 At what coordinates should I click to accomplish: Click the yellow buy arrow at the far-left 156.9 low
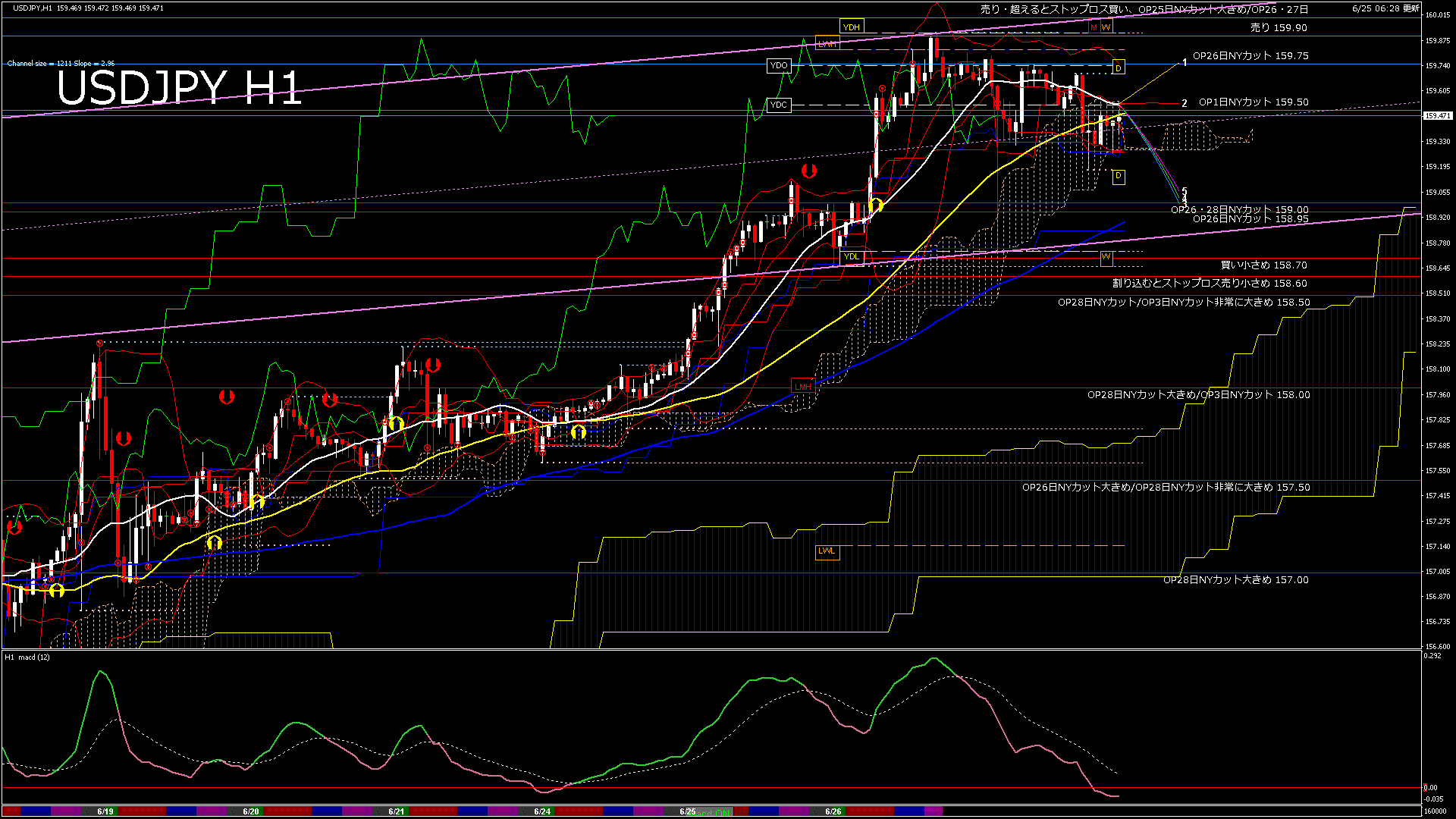pos(57,590)
